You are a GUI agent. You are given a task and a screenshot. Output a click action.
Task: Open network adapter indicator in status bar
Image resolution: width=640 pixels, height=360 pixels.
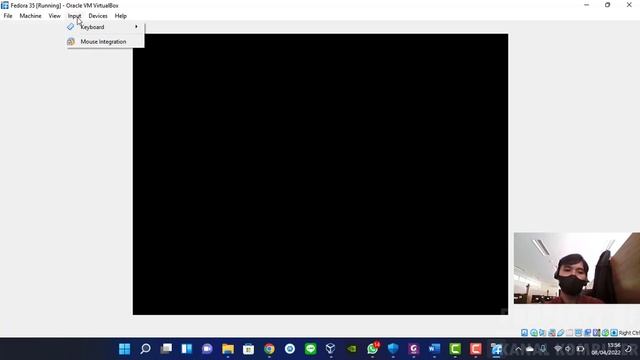(552, 333)
